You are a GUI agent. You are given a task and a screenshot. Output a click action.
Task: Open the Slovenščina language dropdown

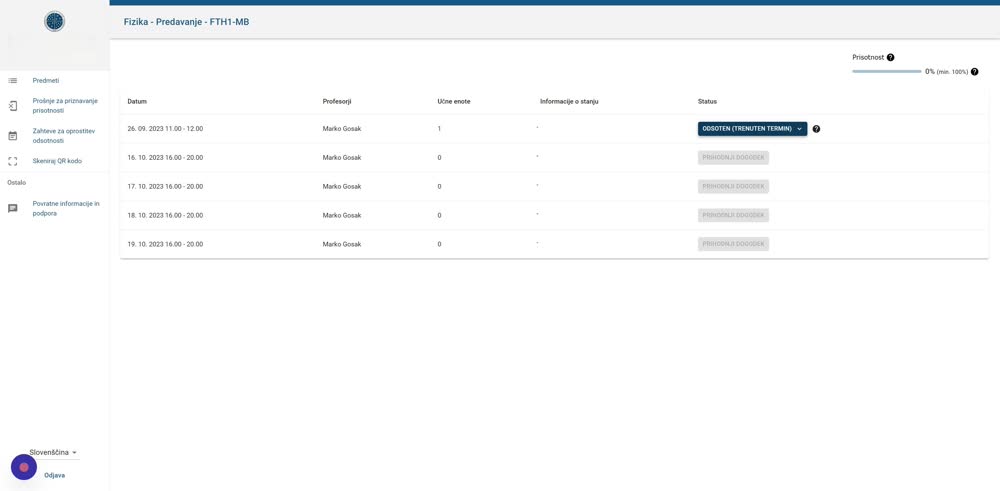(54, 452)
